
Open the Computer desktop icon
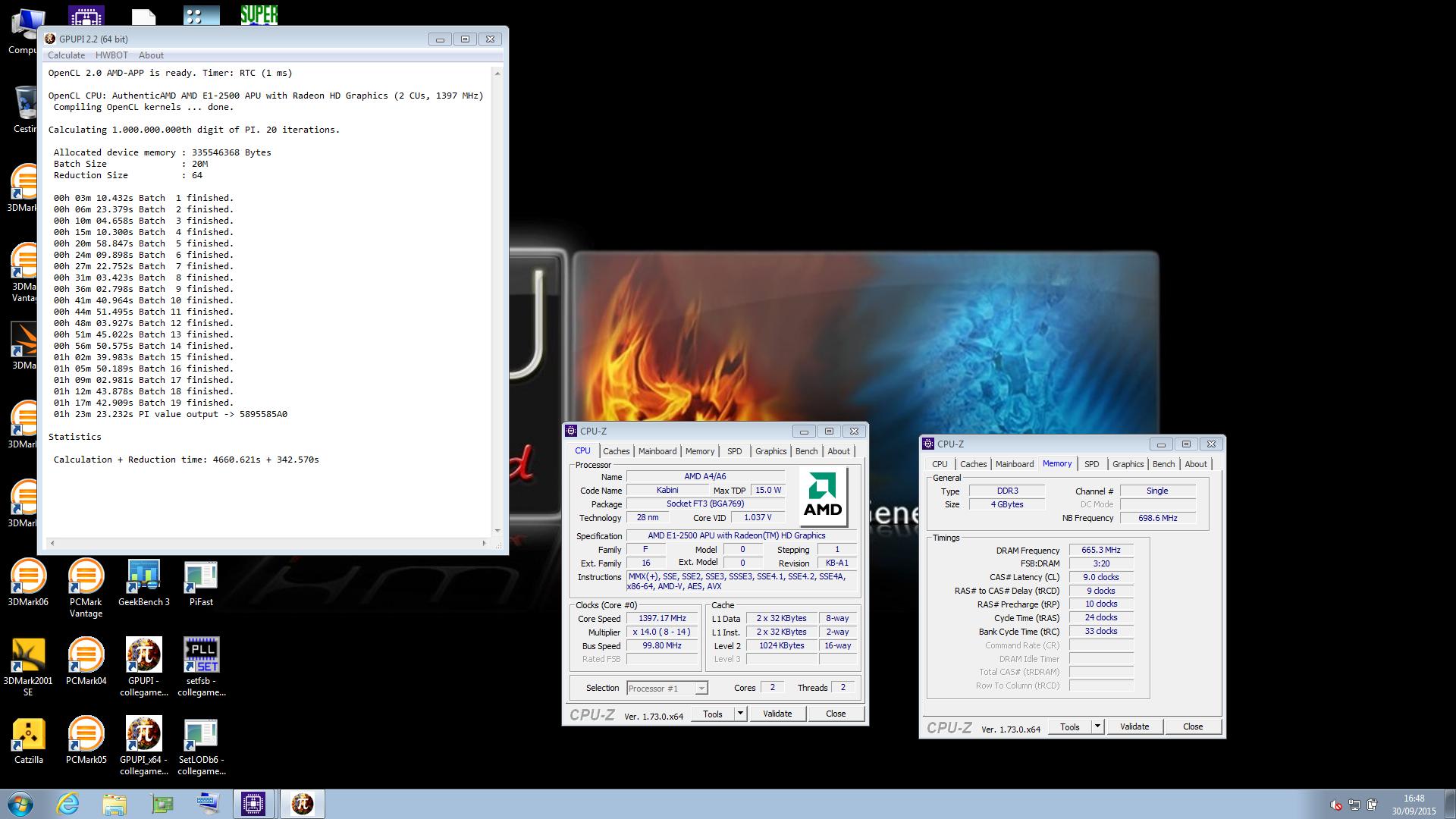pyautogui.click(x=24, y=30)
